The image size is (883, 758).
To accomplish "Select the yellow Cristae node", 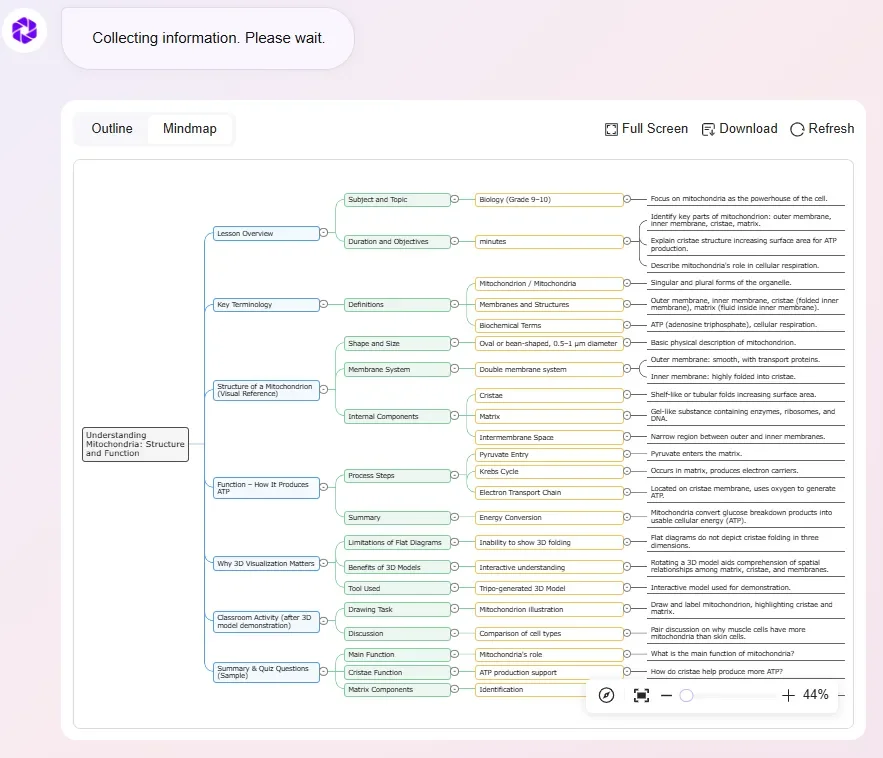I will [549, 395].
